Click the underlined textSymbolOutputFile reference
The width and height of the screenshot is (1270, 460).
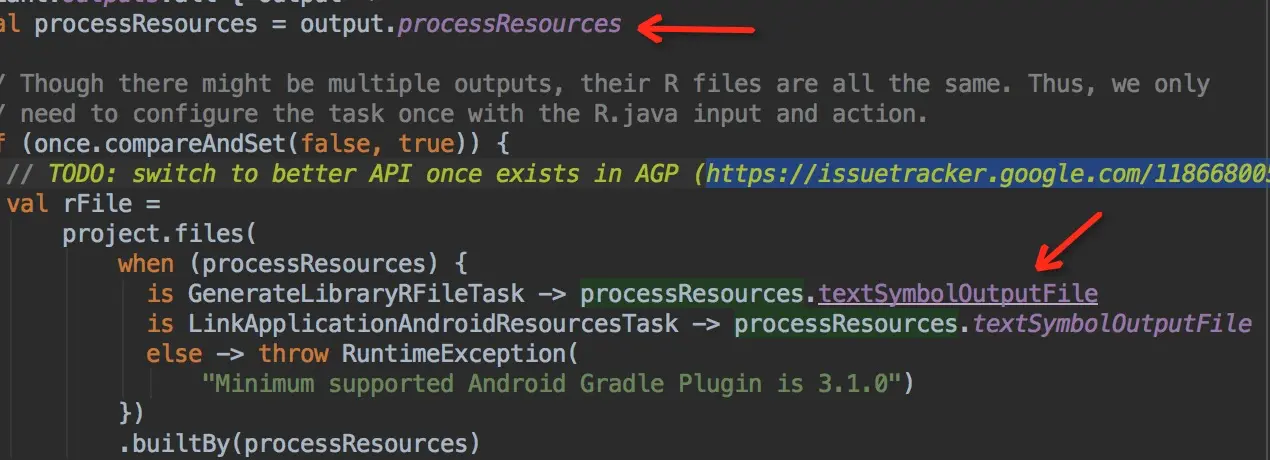pos(957,294)
